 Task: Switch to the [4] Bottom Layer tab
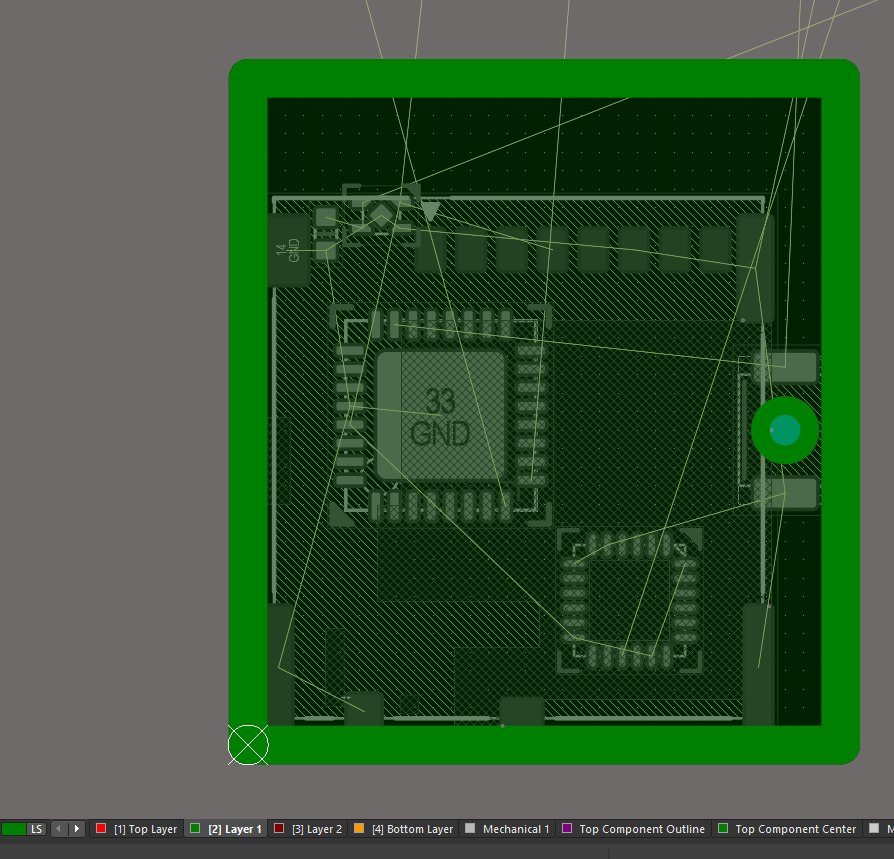[x=404, y=829]
